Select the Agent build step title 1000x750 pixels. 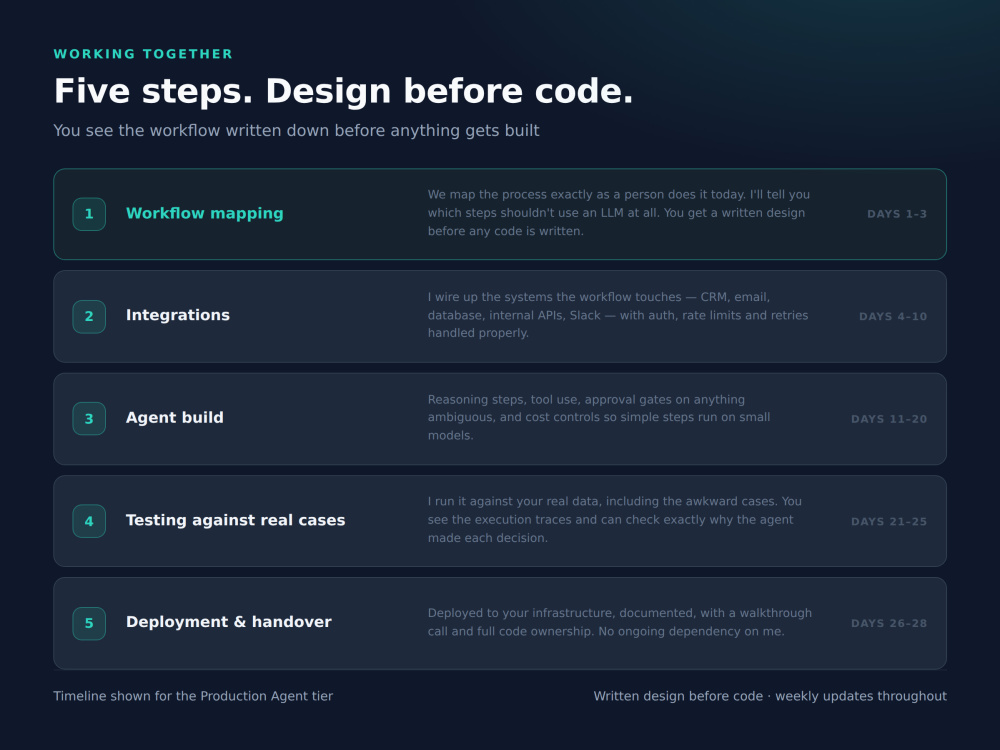coord(175,418)
